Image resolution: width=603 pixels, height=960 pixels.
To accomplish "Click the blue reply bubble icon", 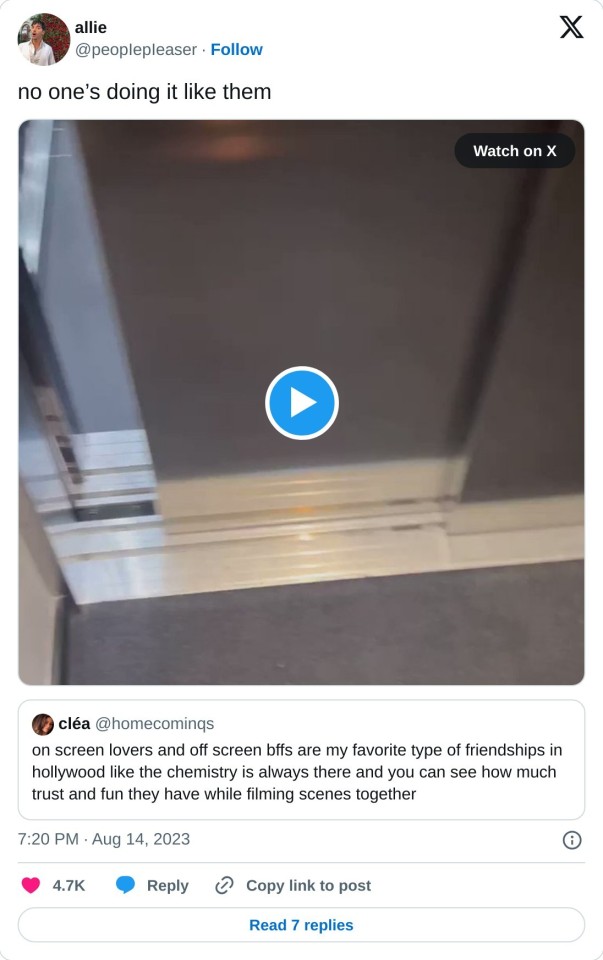I will (125, 885).
